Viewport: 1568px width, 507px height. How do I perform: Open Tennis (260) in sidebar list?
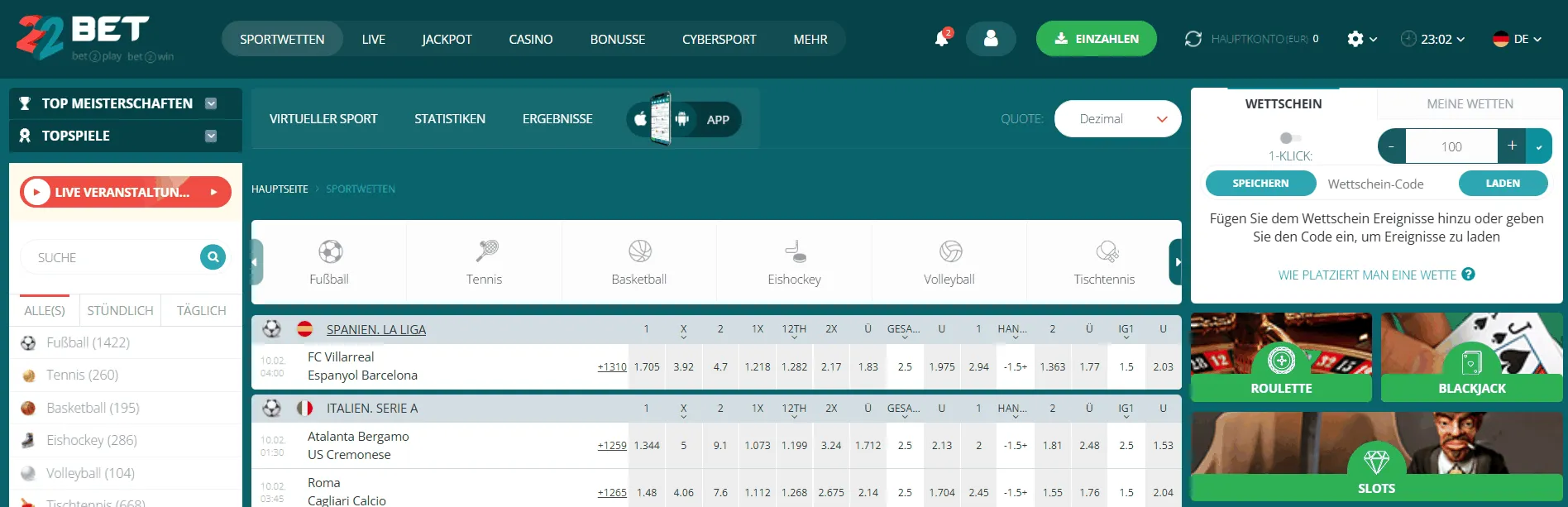point(125,375)
